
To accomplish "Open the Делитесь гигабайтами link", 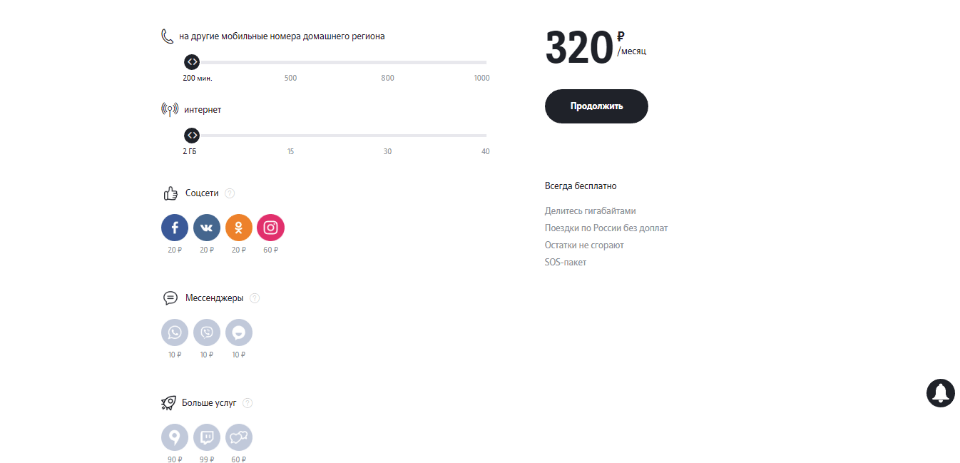I will pyautogui.click(x=590, y=211).
